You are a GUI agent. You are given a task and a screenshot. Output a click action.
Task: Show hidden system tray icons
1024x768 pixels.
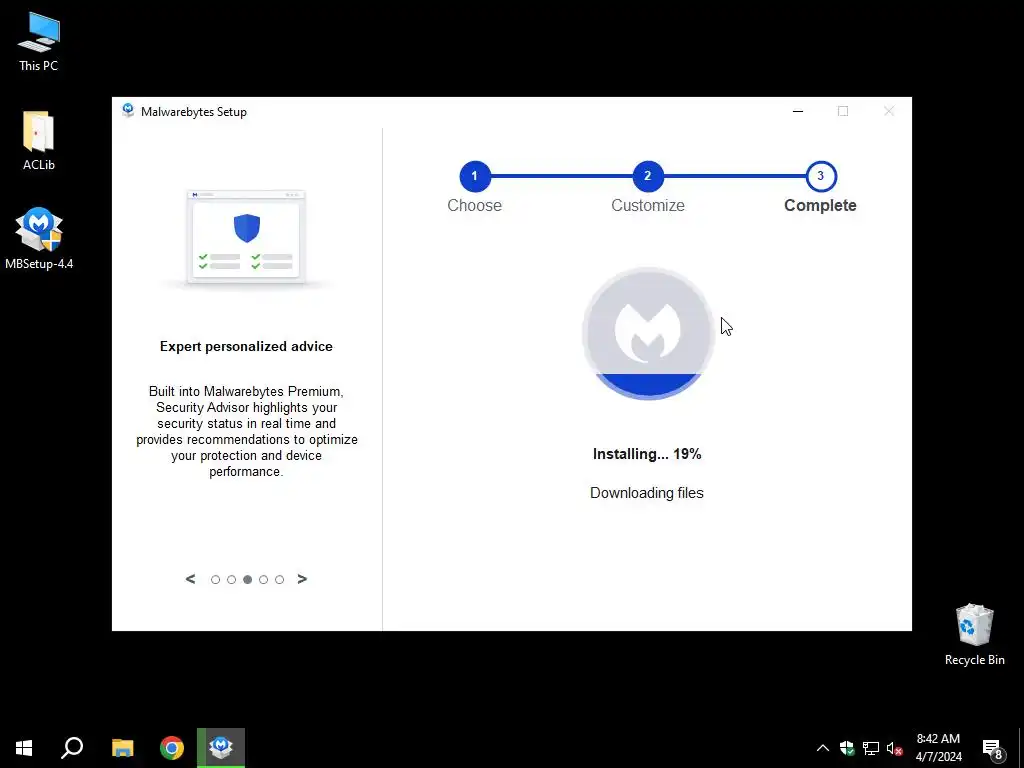pyautogui.click(x=823, y=748)
